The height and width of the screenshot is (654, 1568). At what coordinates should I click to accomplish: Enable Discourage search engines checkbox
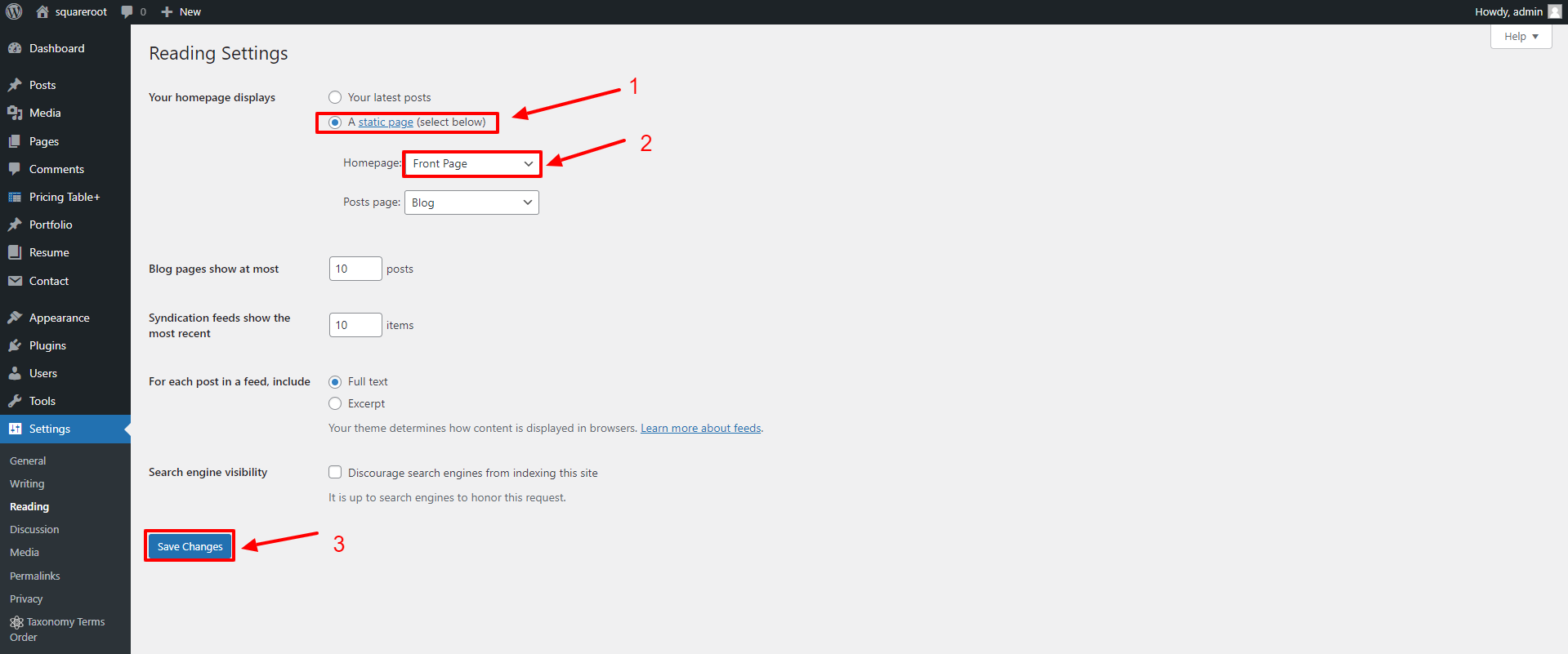335,472
